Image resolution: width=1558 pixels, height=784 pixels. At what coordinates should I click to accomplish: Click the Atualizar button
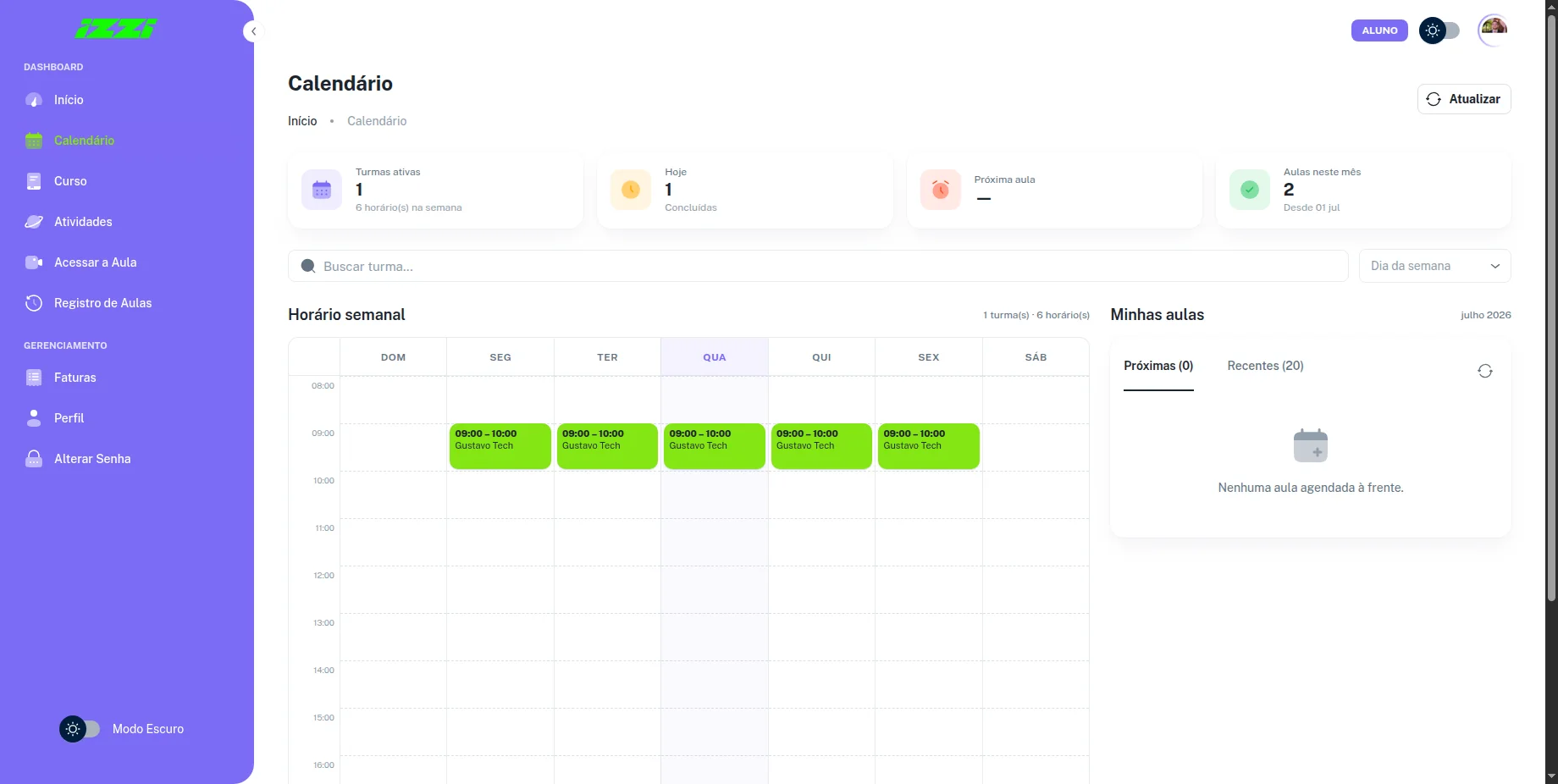(x=1464, y=99)
